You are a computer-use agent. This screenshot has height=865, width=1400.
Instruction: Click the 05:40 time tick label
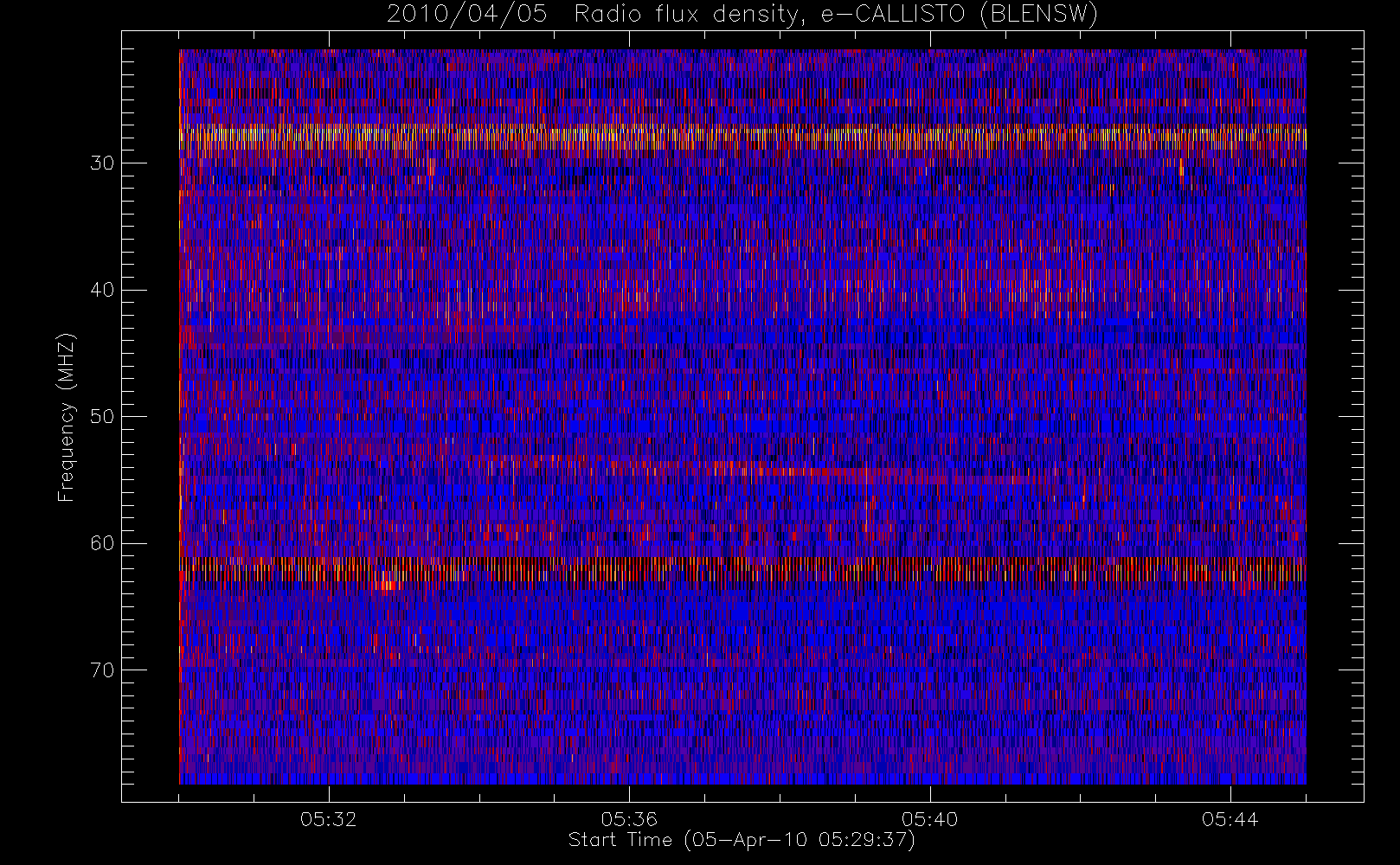pos(929,819)
